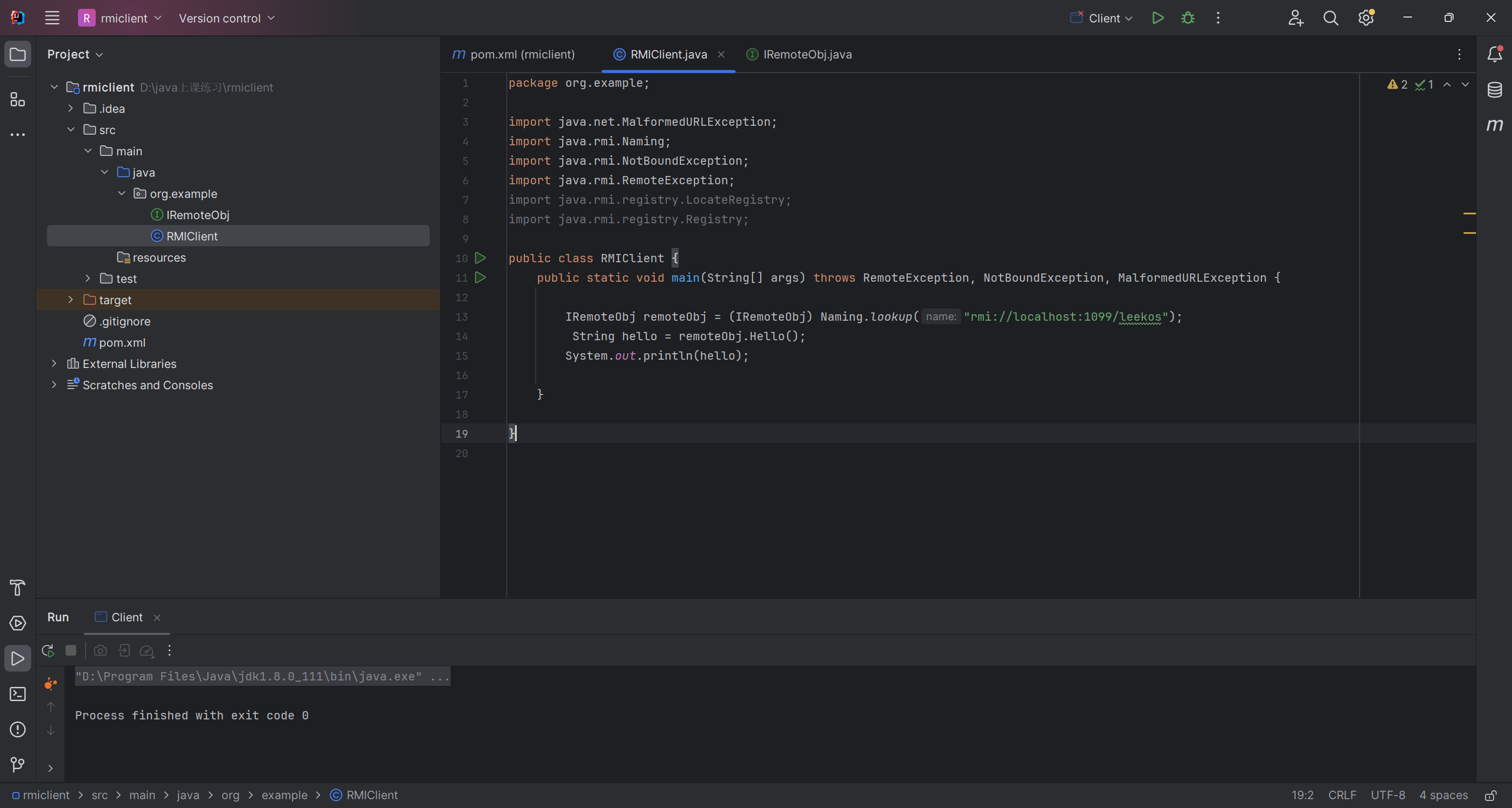Open the Services tool window
1512x808 pixels.
click(x=18, y=623)
